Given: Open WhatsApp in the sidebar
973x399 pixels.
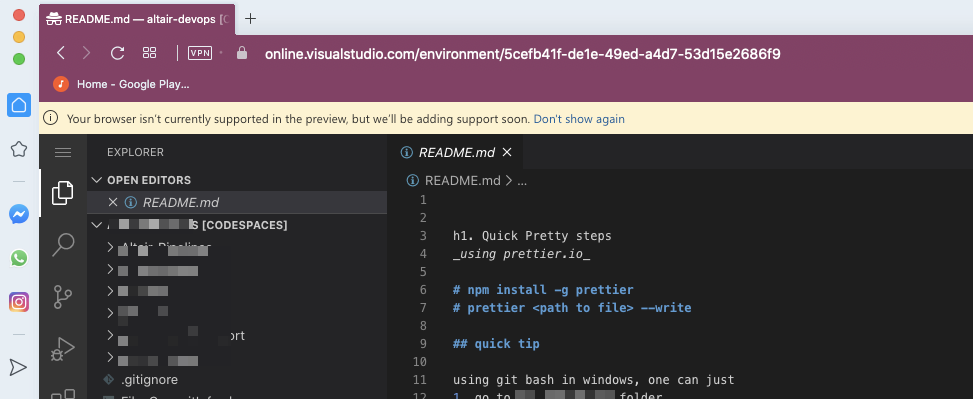Looking at the screenshot, I should point(19,258).
